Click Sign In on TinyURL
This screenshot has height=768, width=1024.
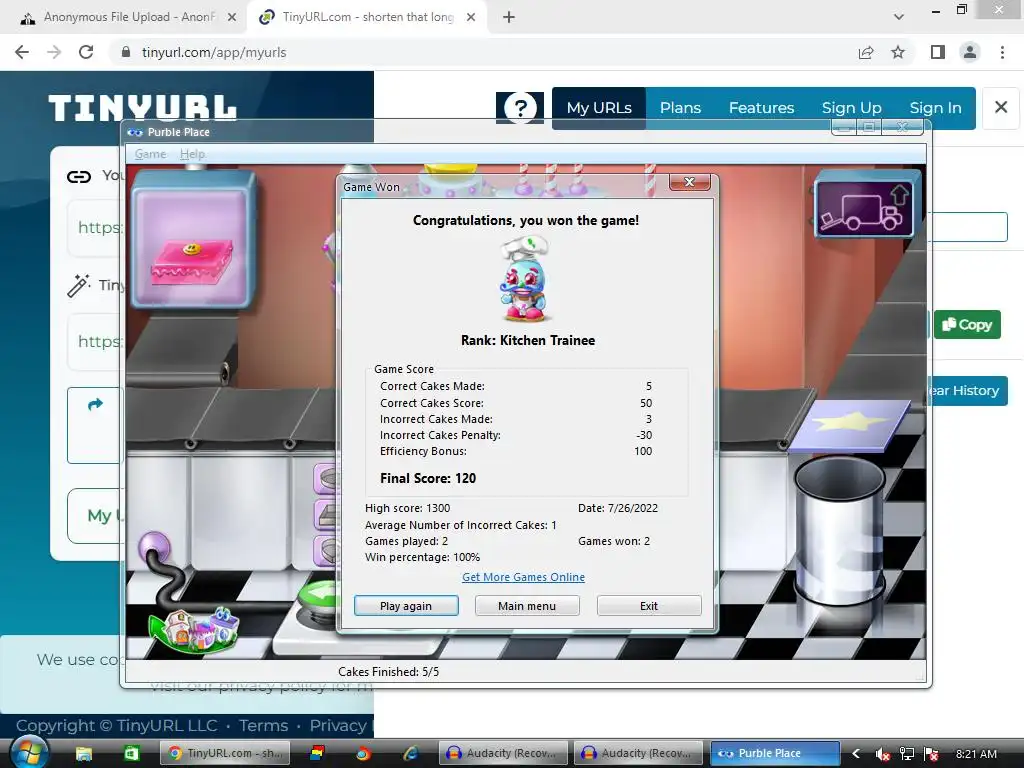click(935, 108)
